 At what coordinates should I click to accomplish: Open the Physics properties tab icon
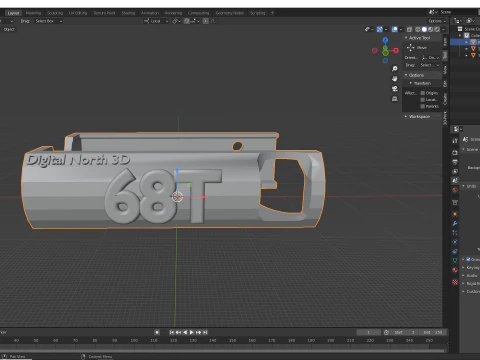(455, 242)
